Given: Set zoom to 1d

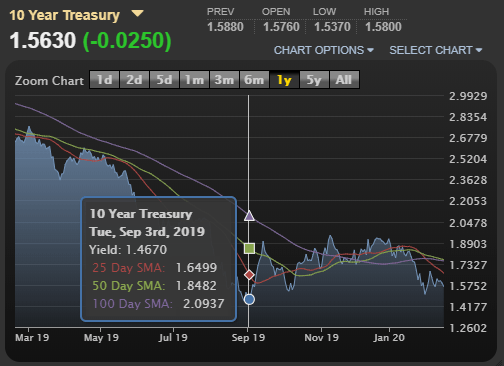Looking at the screenshot, I should (104, 80).
